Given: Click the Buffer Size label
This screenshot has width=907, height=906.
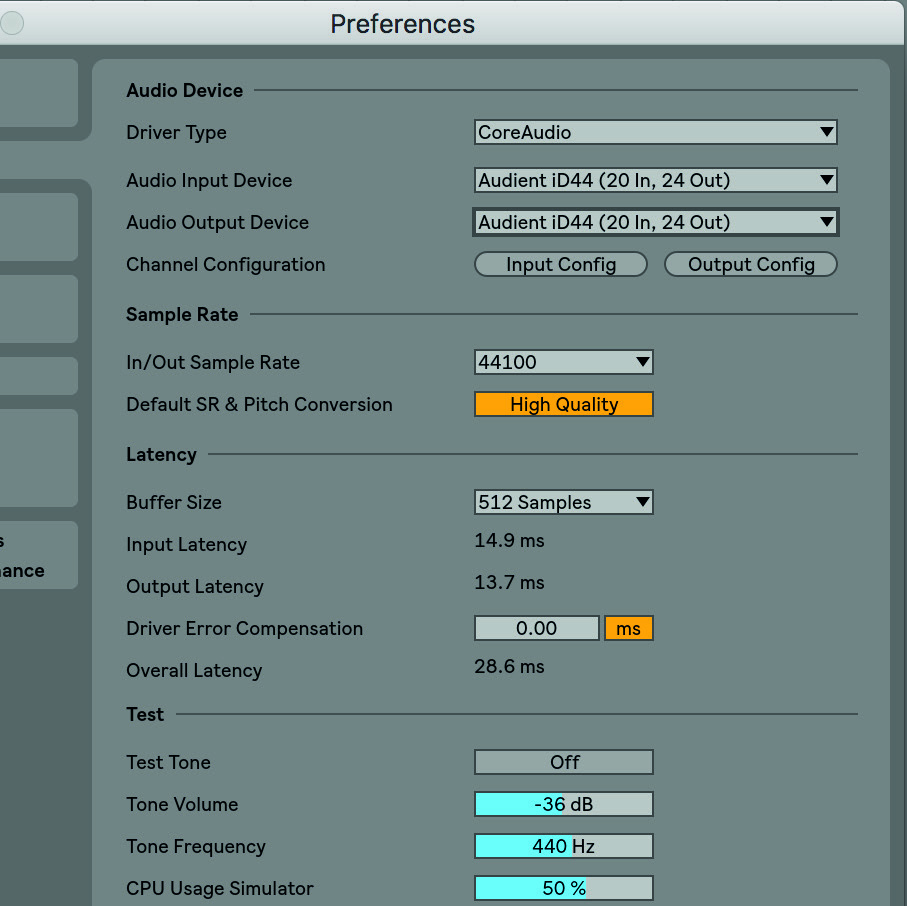Looking at the screenshot, I should 174,502.
